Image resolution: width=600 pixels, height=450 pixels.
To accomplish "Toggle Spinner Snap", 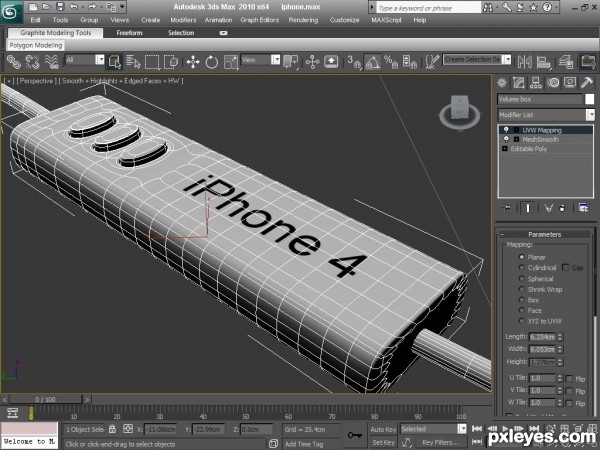I will 410,61.
